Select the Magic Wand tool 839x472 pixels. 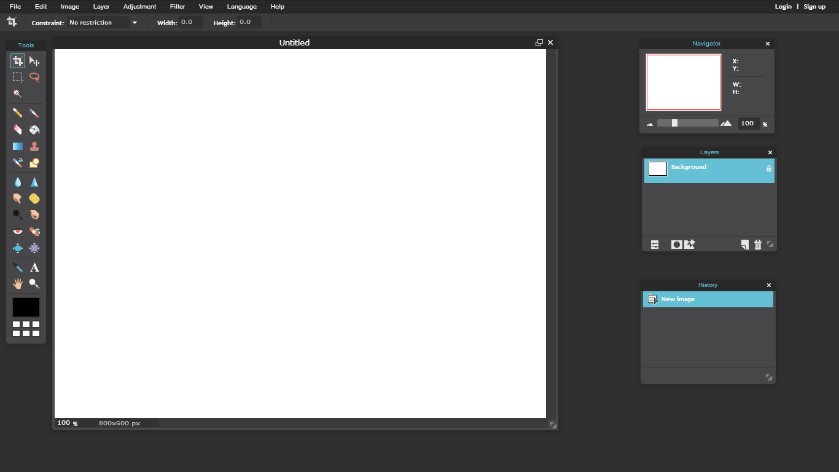pyautogui.click(x=18, y=94)
